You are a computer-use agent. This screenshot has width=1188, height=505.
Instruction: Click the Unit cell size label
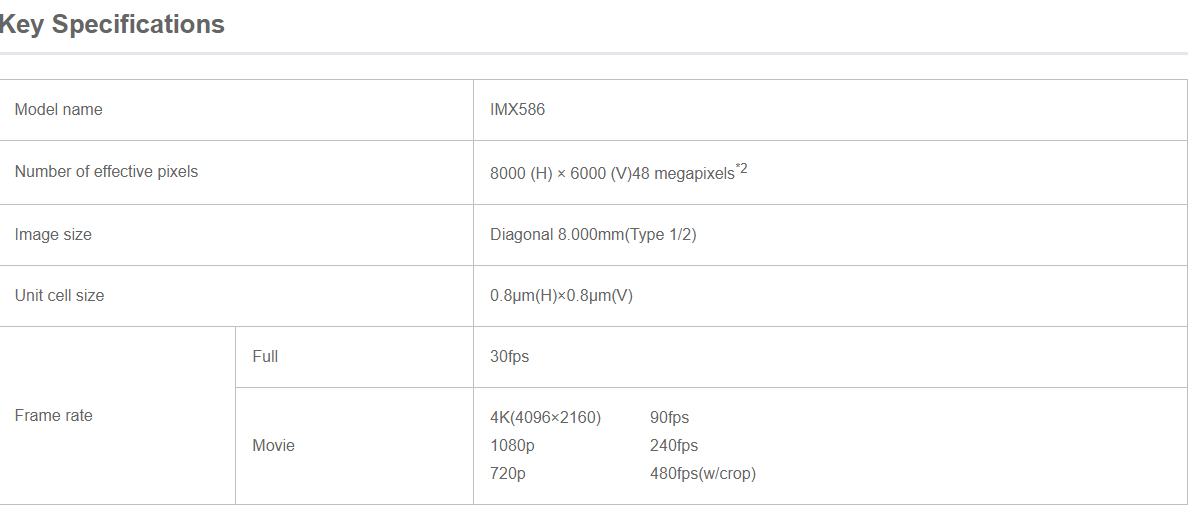tap(59, 296)
